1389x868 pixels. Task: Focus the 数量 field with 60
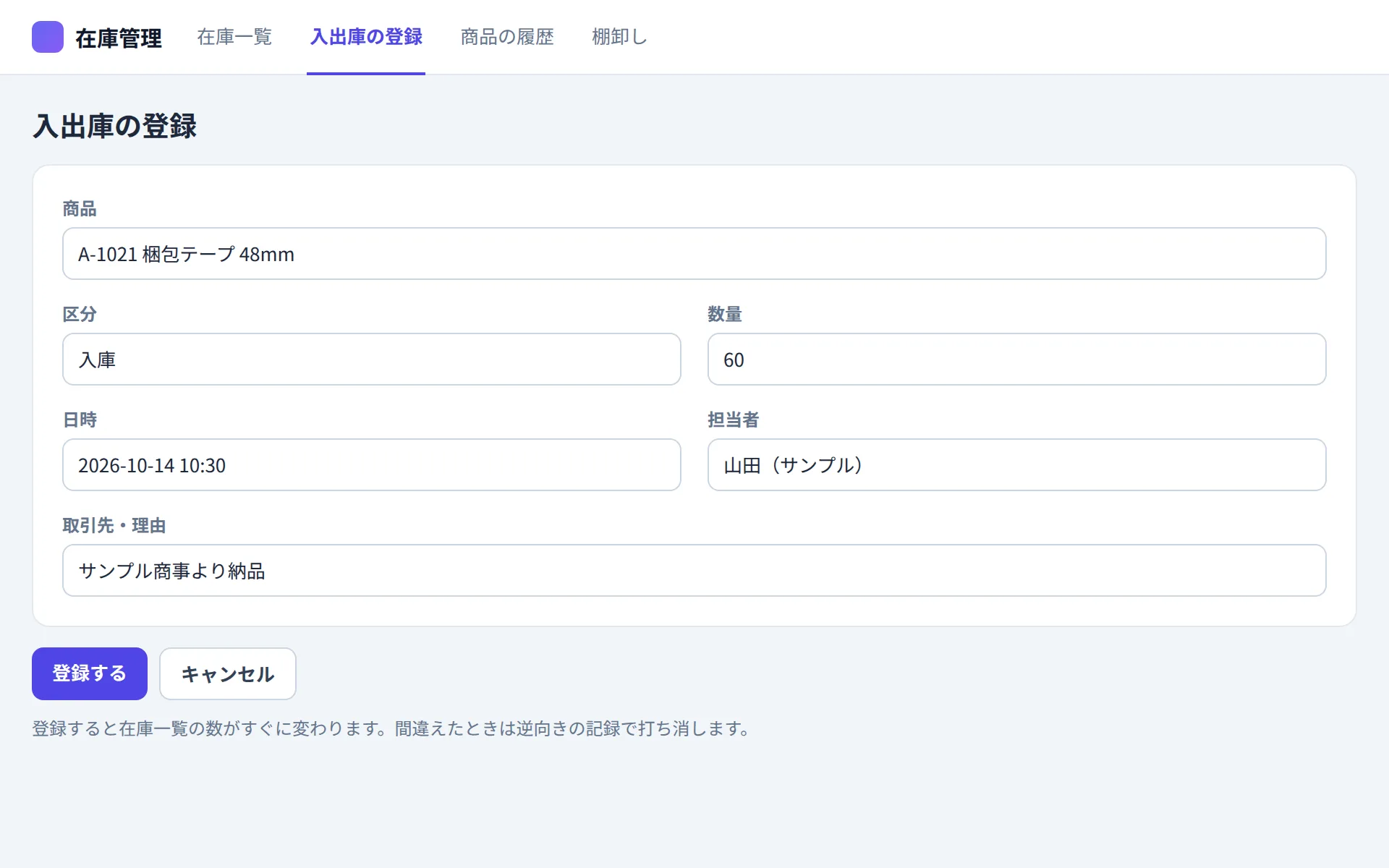click(x=1017, y=359)
